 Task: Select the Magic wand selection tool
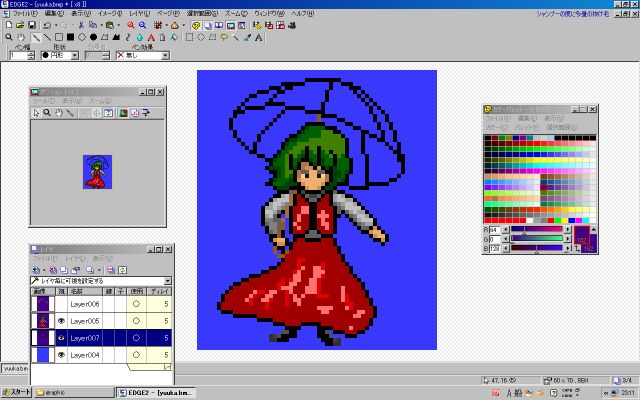tap(236, 38)
